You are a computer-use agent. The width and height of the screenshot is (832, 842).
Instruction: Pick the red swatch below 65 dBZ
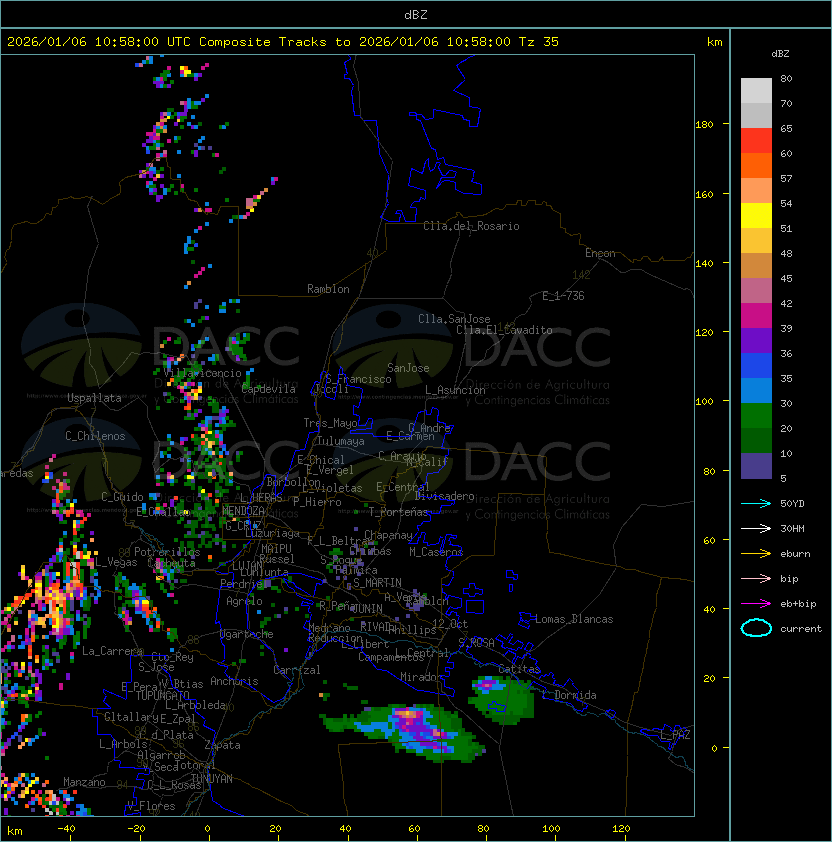756,141
